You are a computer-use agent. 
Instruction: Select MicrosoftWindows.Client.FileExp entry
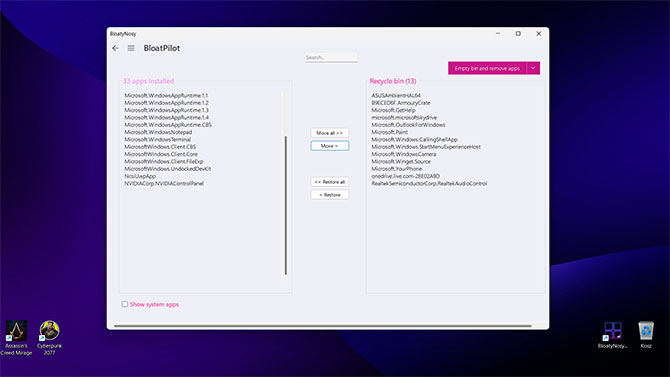pyautogui.click(x=164, y=161)
